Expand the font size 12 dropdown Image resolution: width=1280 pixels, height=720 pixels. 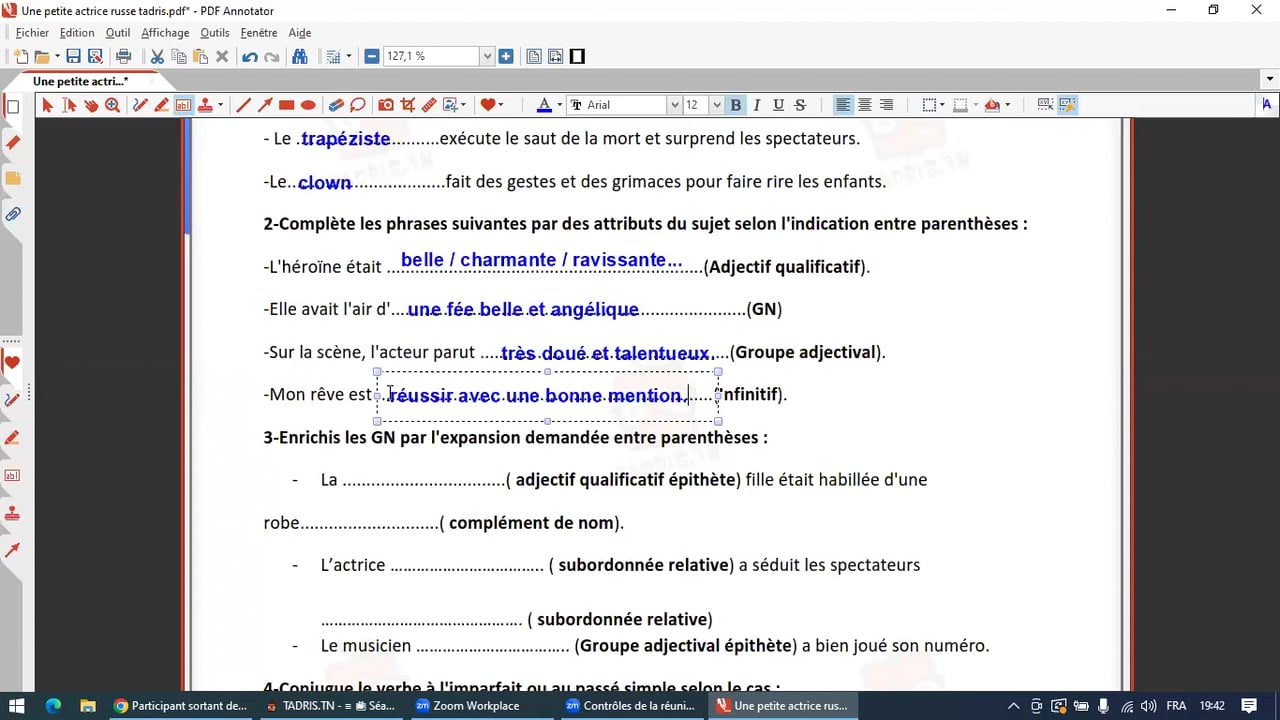pyautogui.click(x=716, y=105)
